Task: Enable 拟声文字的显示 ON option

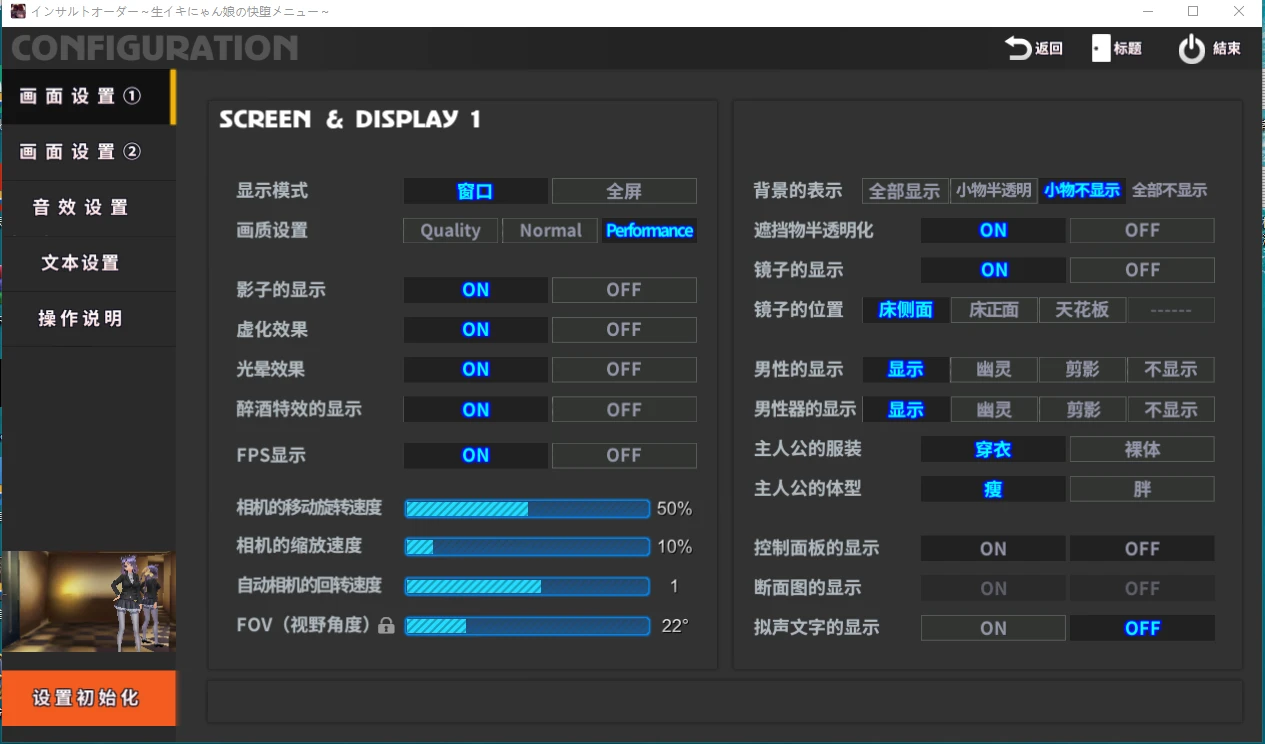Action: (992, 627)
